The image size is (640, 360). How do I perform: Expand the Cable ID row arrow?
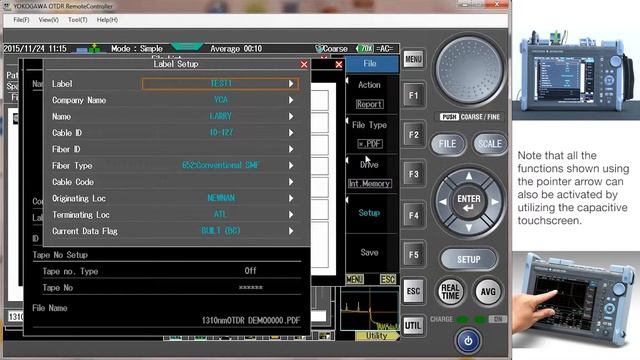pyautogui.click(x=291, y=133)
